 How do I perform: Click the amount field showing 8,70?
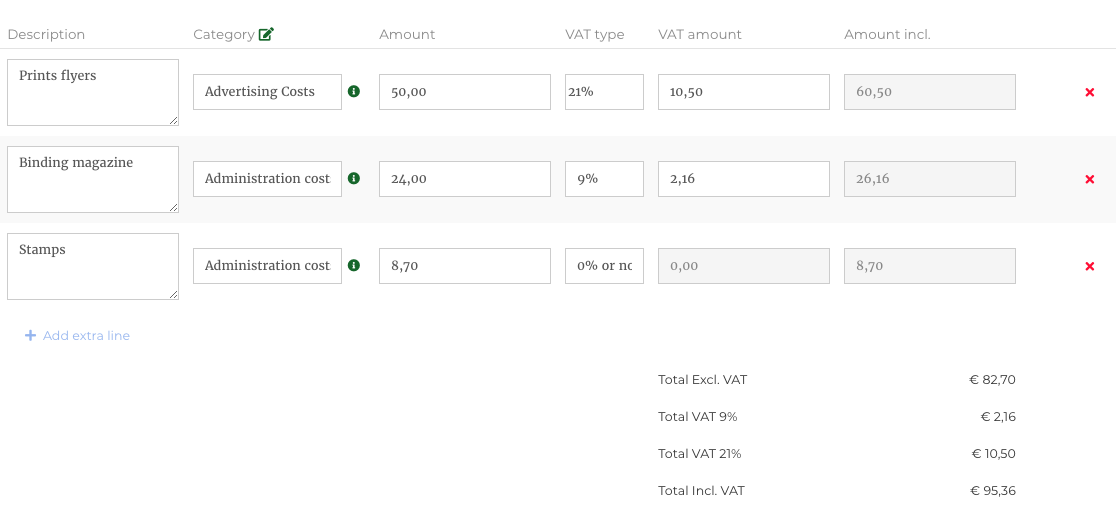464,265
